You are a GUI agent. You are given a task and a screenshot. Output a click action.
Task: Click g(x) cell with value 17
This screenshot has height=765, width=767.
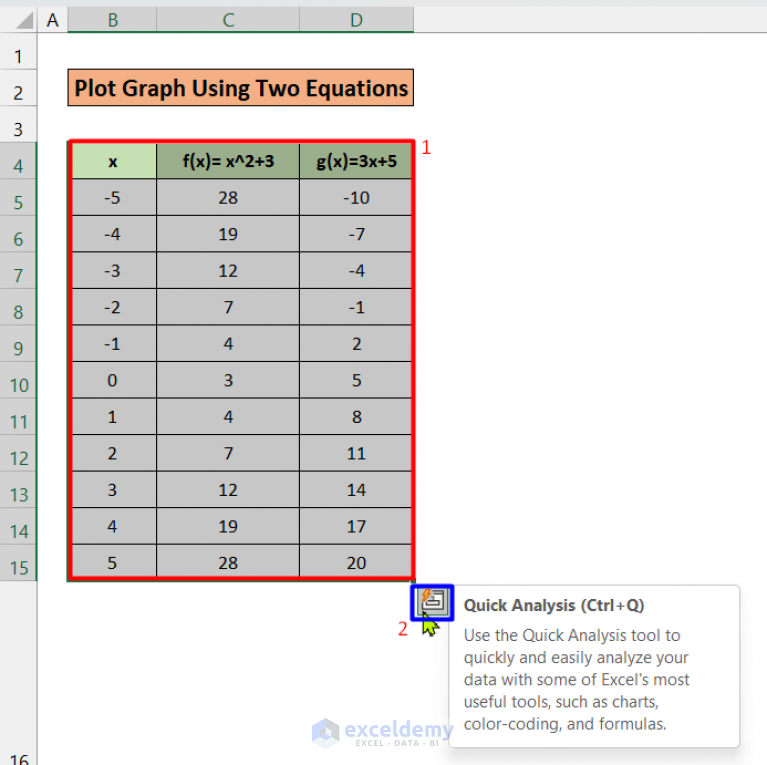356,526
